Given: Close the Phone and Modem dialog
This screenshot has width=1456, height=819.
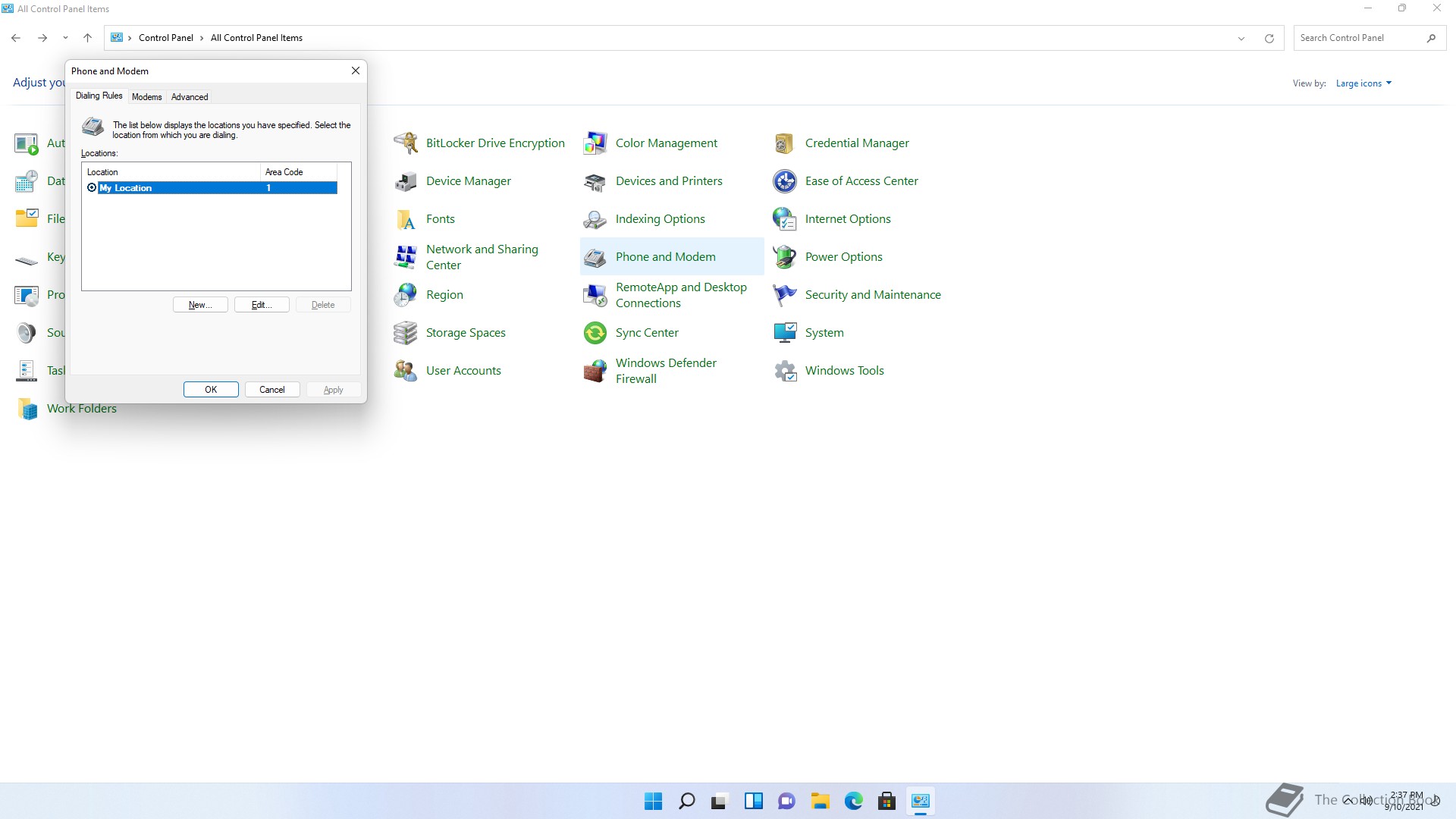Looking at the screenshot, I should 355,71.
